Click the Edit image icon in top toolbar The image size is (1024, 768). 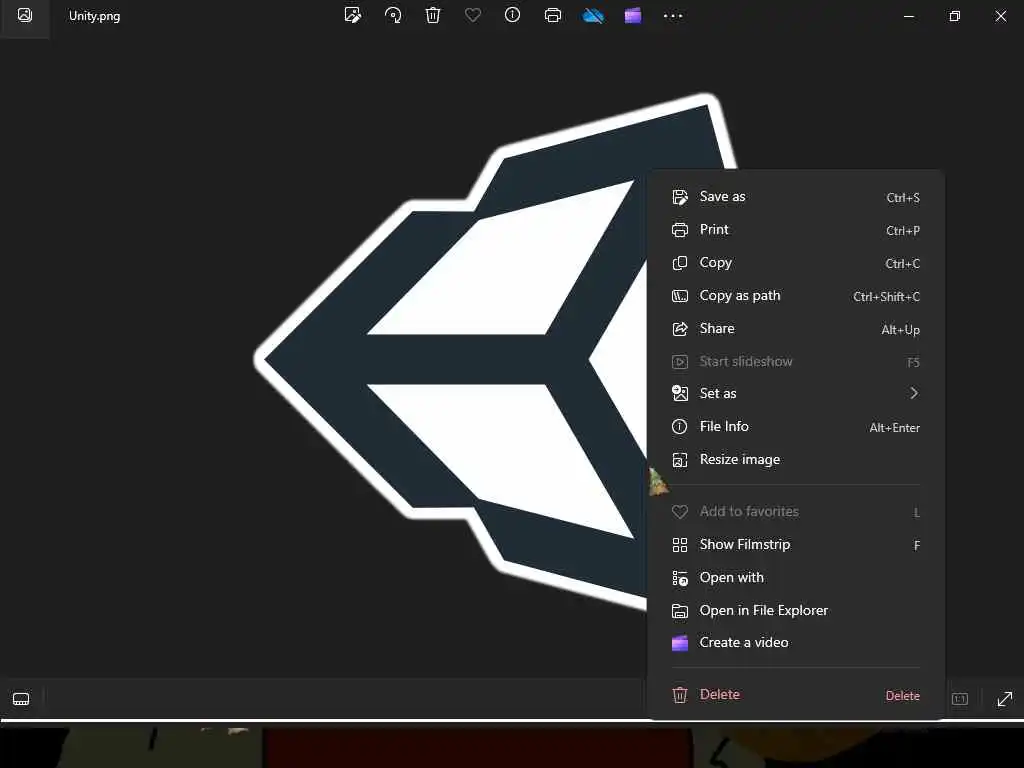(353, 15)
